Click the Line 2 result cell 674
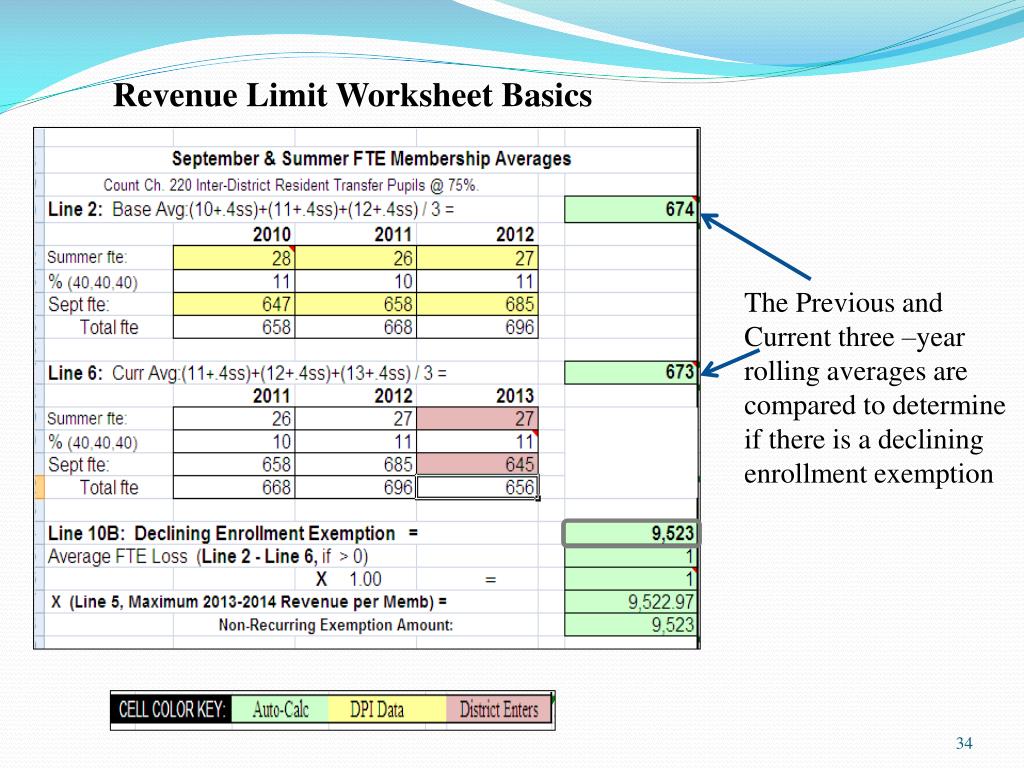1024x768 pixels. (x=631, y=210)
